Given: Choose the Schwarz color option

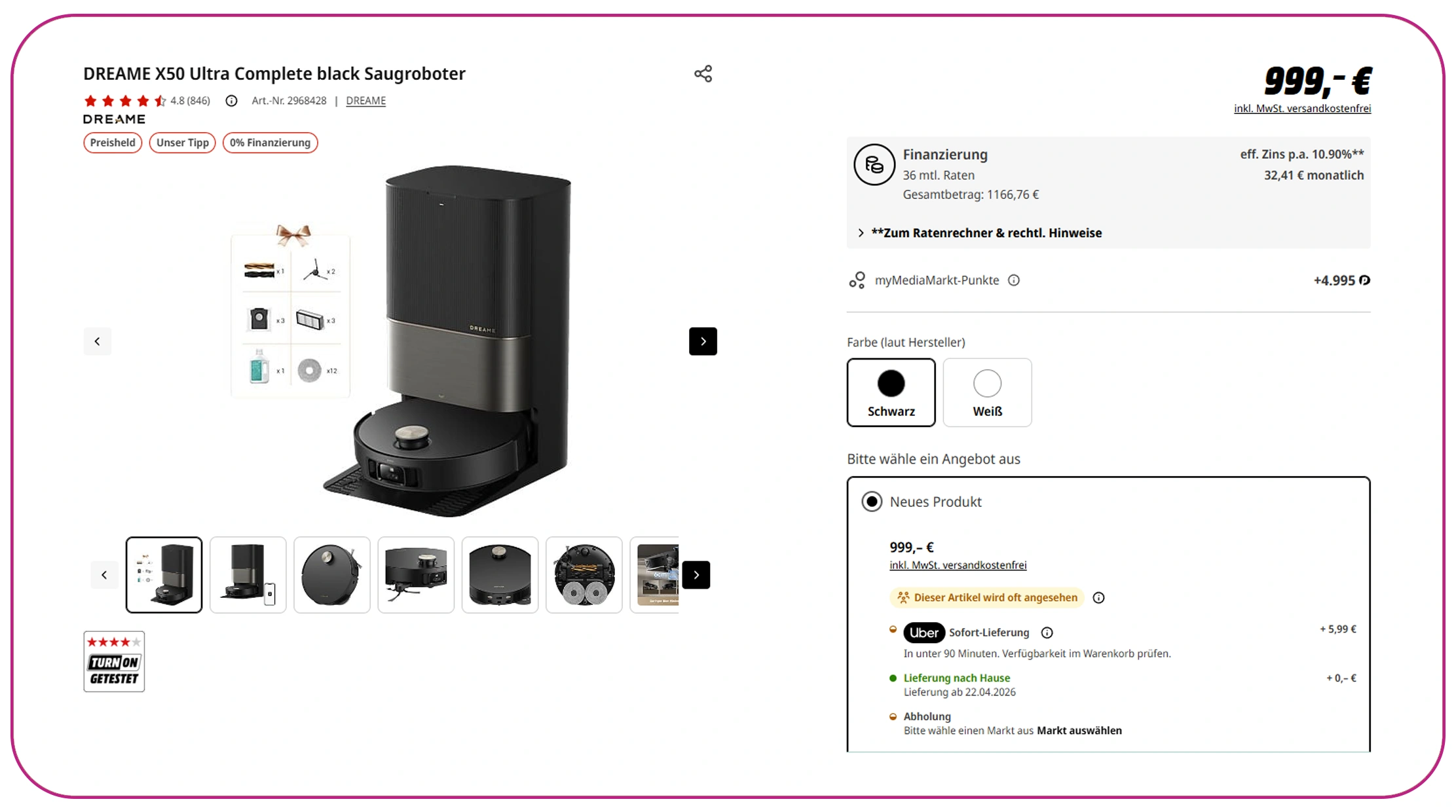Looking at the screenshot, I should [x=891, y=392].
